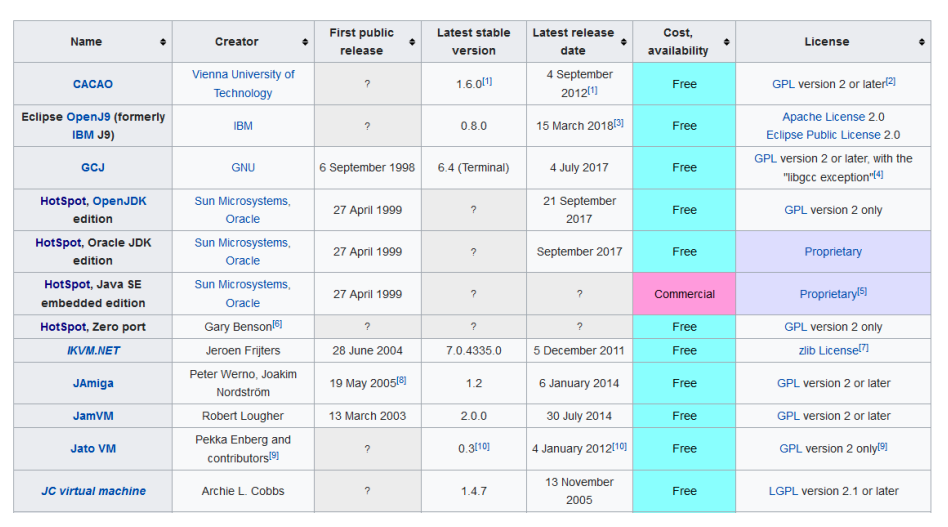Open the IKVM.NET link
This screenshot has width=948, height=527.
click(x=94, y=351)
